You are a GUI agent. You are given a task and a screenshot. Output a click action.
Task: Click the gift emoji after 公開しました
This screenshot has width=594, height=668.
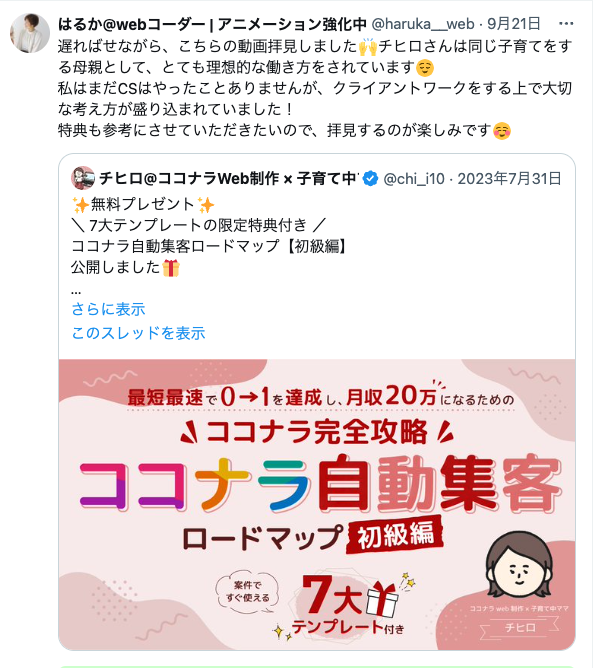(171, 268)
